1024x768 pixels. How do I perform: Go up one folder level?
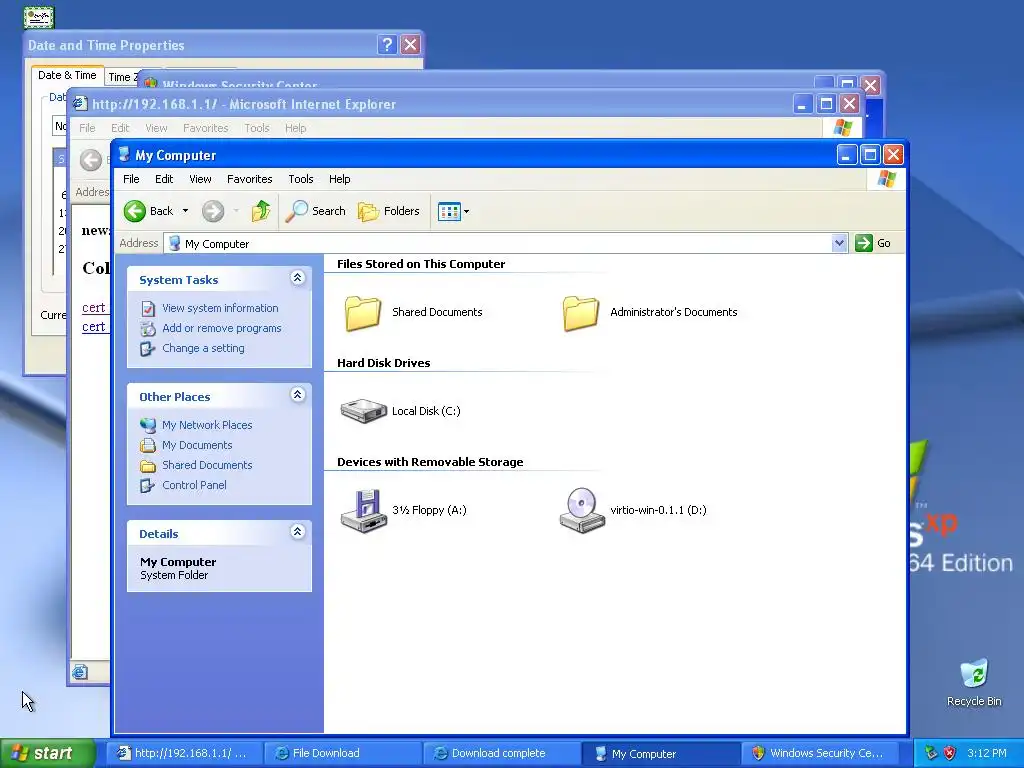pos(261,211)
